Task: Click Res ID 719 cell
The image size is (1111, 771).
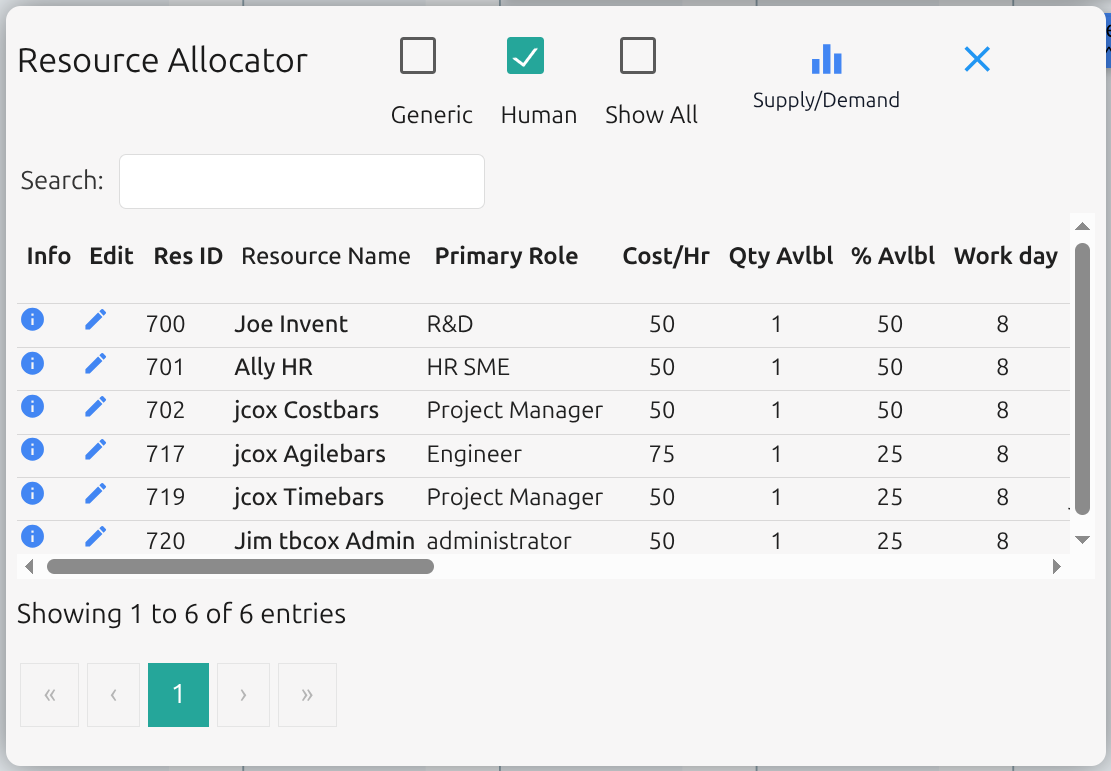Action: coord(165,497)
